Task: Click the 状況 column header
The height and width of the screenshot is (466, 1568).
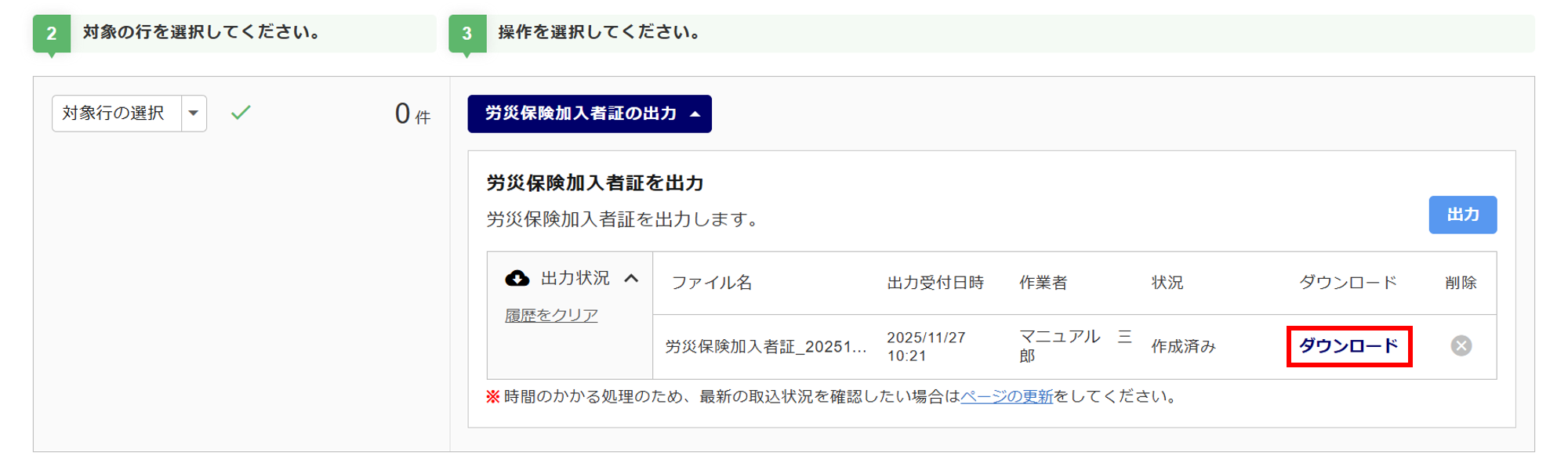Action: point(1167,283)
